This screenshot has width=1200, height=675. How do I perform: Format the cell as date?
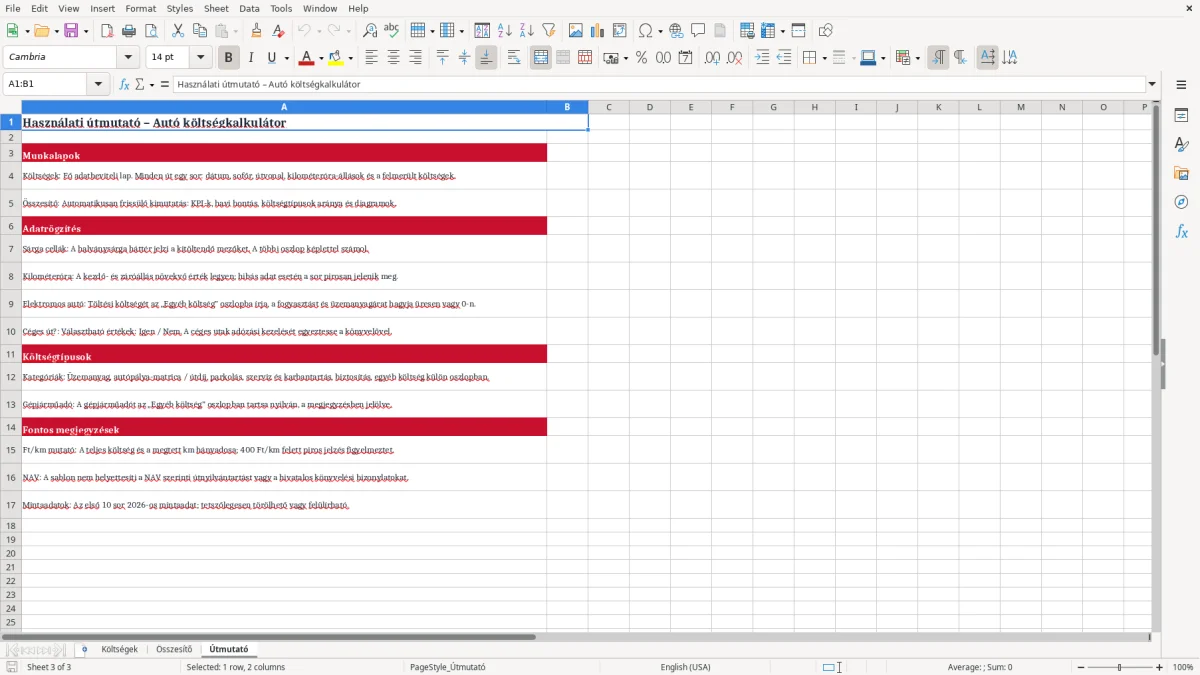pyautogui.click(x=685, y=58)
